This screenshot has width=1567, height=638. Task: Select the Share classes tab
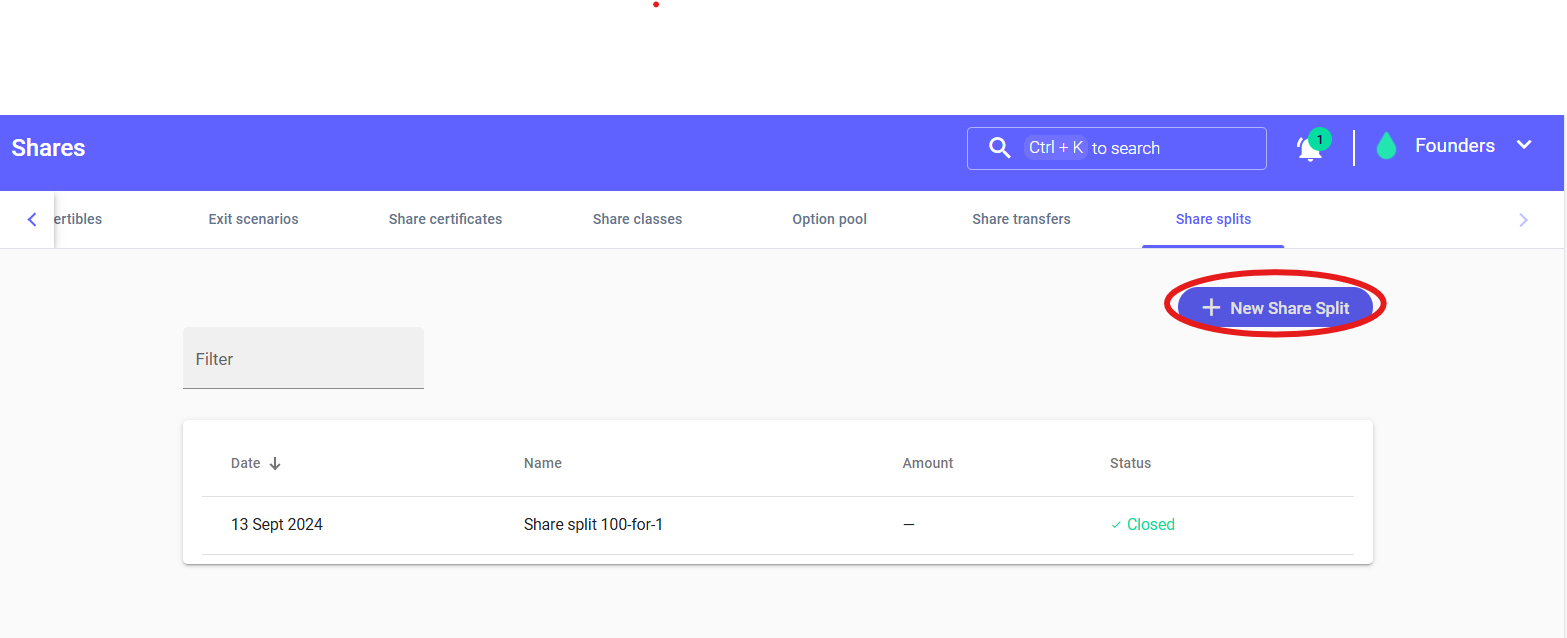pos(637,219)
